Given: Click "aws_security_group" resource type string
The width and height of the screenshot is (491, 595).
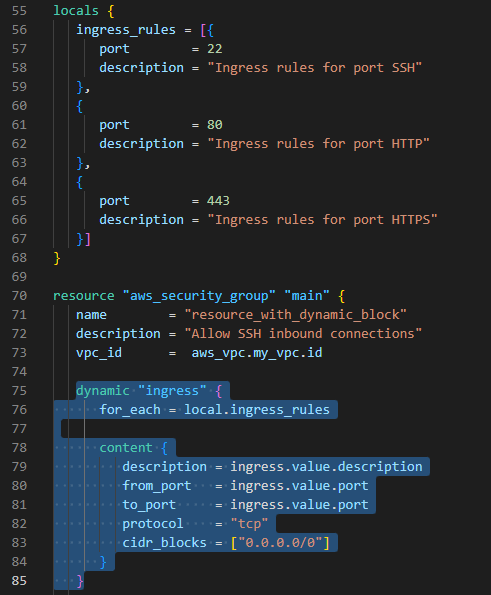Looking at the screenshot, I should pyautogui.click(x=199, y=296).
